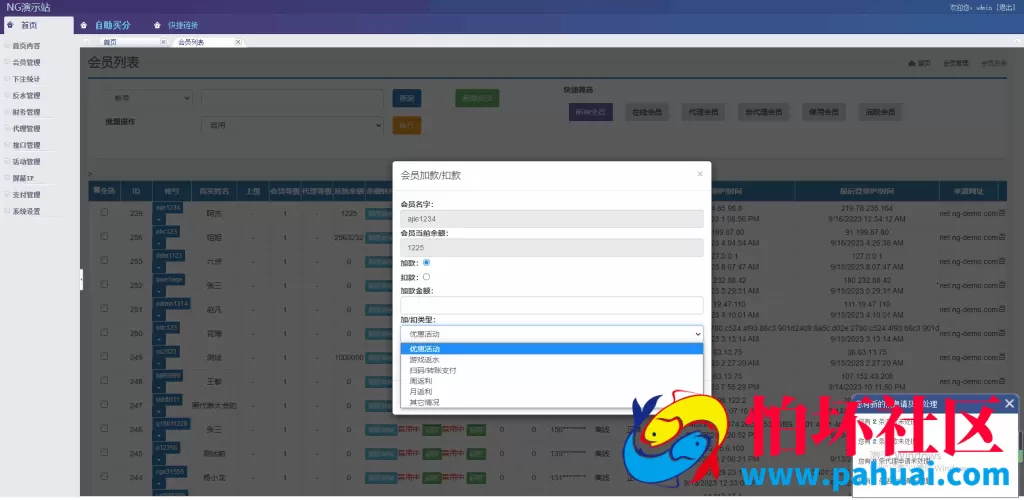Open 下注统计 in the sidebar menu
This screenshot has height=500, width=1024.
(26, 79)
